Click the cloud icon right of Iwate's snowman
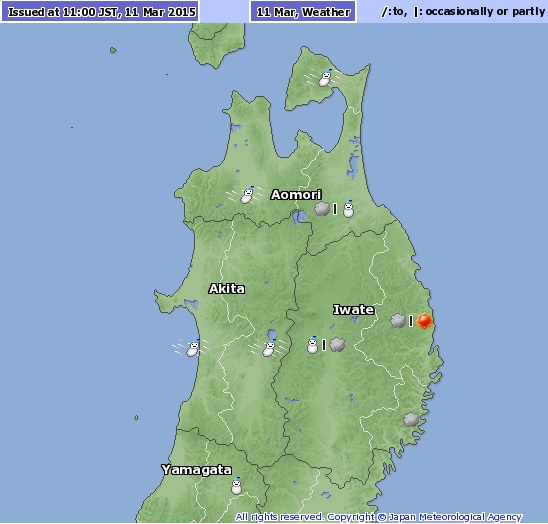 (x=337, y=345)
